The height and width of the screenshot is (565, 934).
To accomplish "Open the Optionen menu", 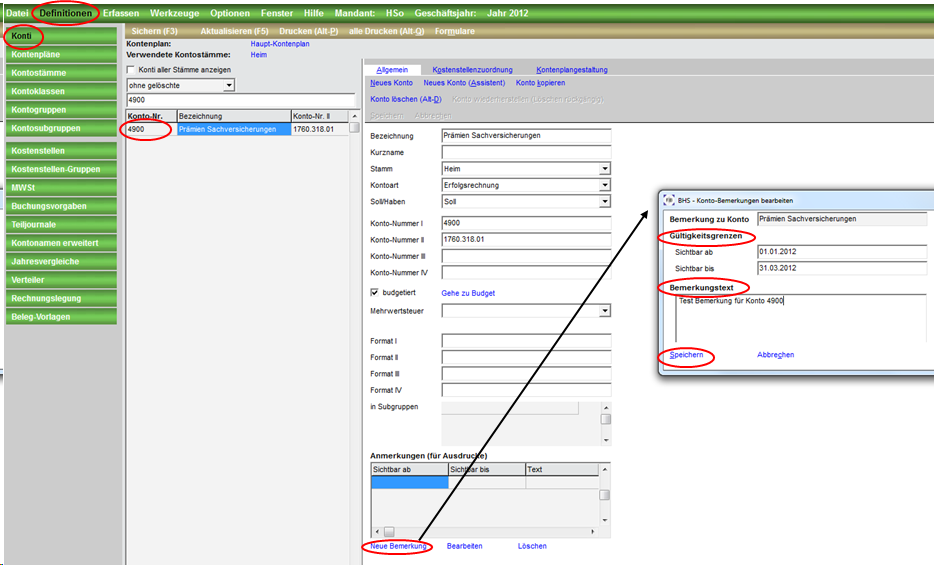I will click(x=230, y=13).
